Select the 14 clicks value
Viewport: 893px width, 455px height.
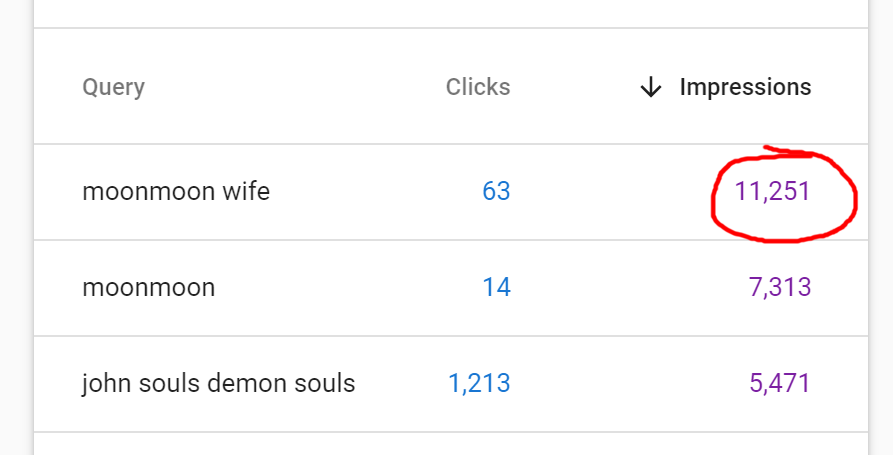pos(496,288)
